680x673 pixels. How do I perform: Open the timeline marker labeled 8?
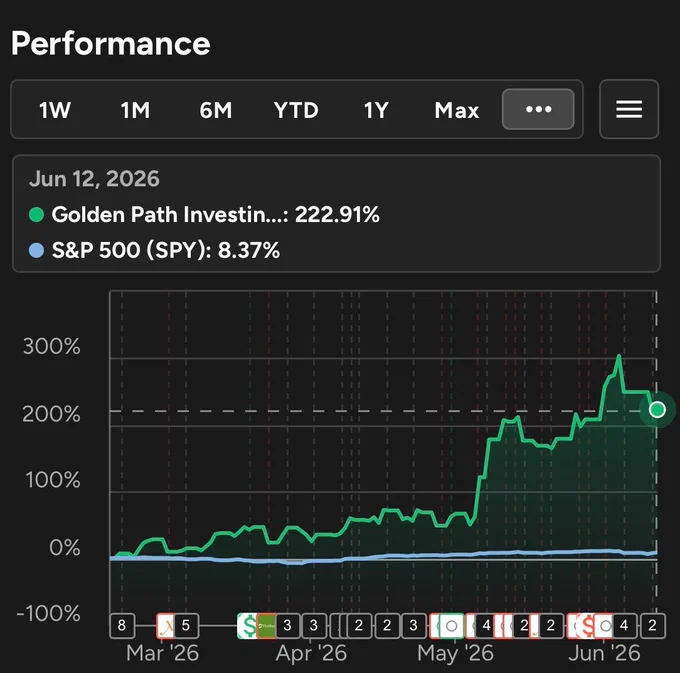coord(122,625)
